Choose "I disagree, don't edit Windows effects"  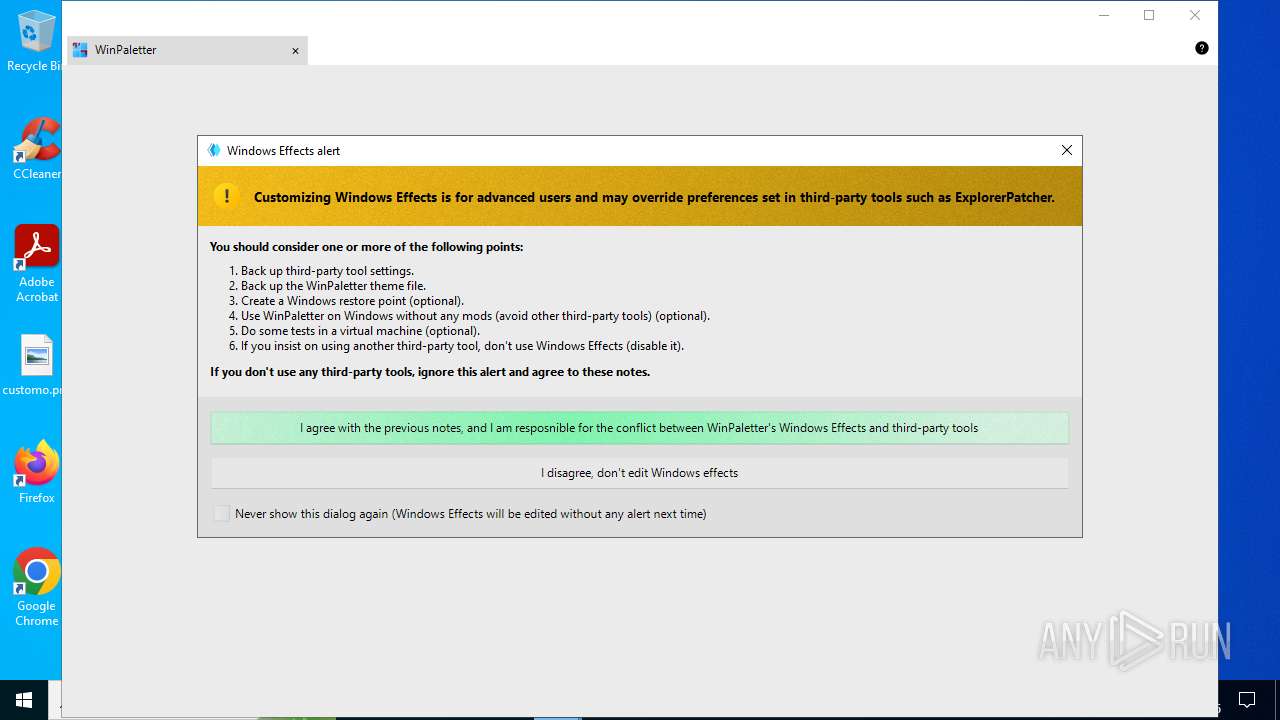pos(639,473)
